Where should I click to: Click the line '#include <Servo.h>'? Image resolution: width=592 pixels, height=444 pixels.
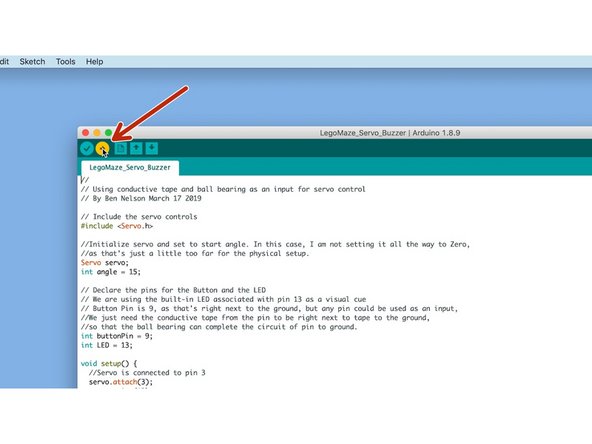click(117, 226)
